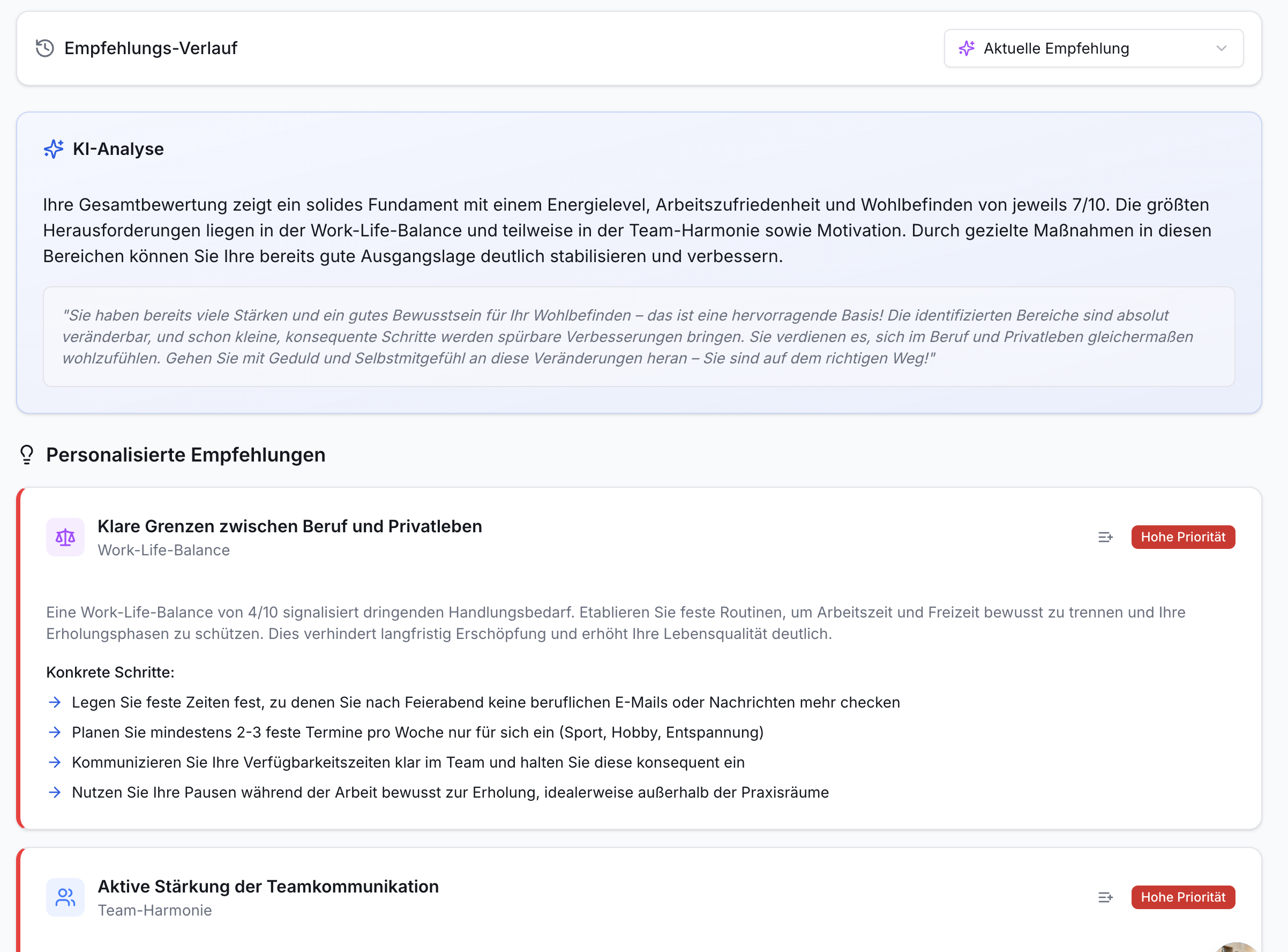Screen dimensions: 1288x952
Task: Click the Personalisierte Empfehlungen heading
Action: point(185,455)
